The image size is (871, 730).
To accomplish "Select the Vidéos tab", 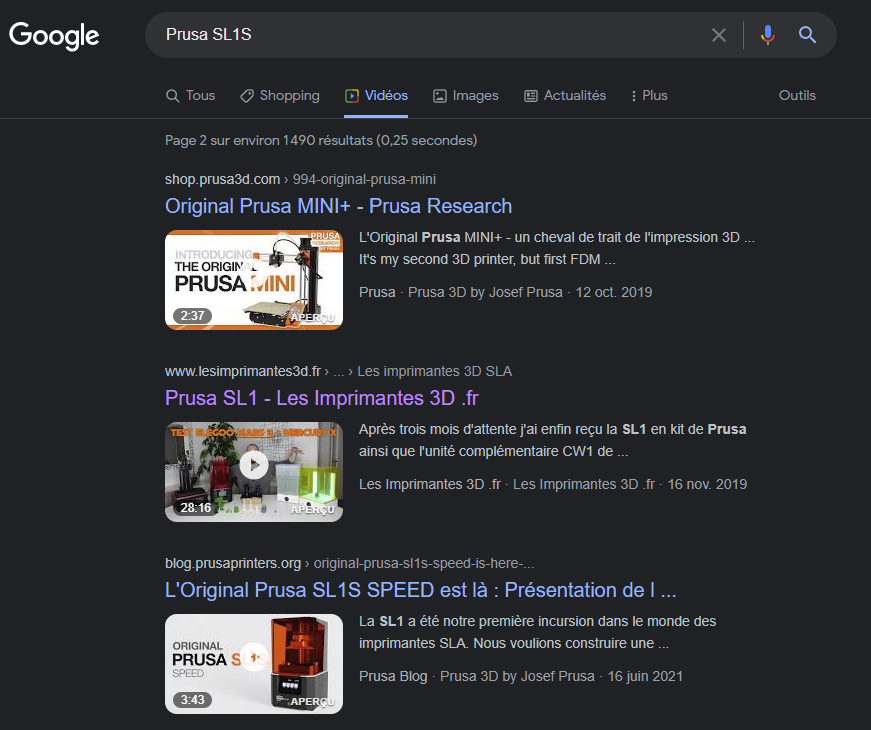I will pyautogui.click(x=376, y=96).
